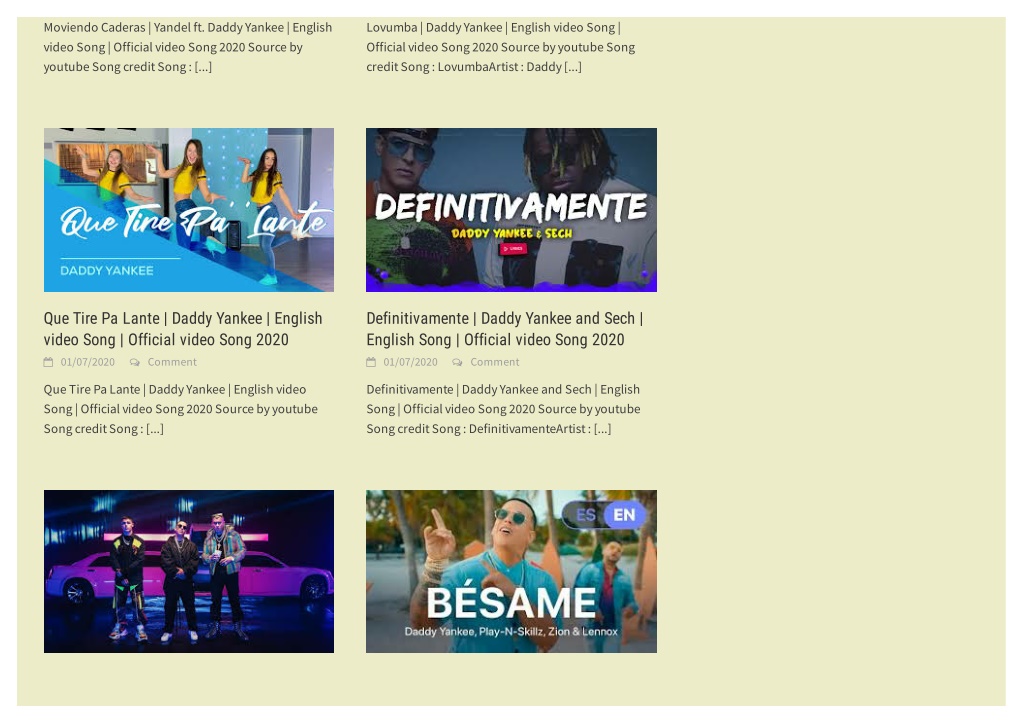The height and width of the screenshot is (723, 1024).
Task: Click calendar icon under Definitivamente title
Action: coord(371,362)
